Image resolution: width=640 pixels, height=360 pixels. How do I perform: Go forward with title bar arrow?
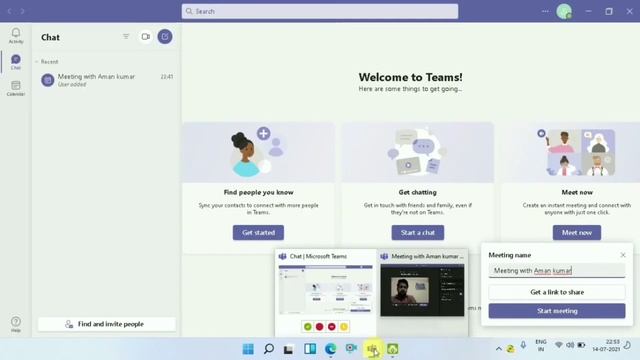(22, 11)
